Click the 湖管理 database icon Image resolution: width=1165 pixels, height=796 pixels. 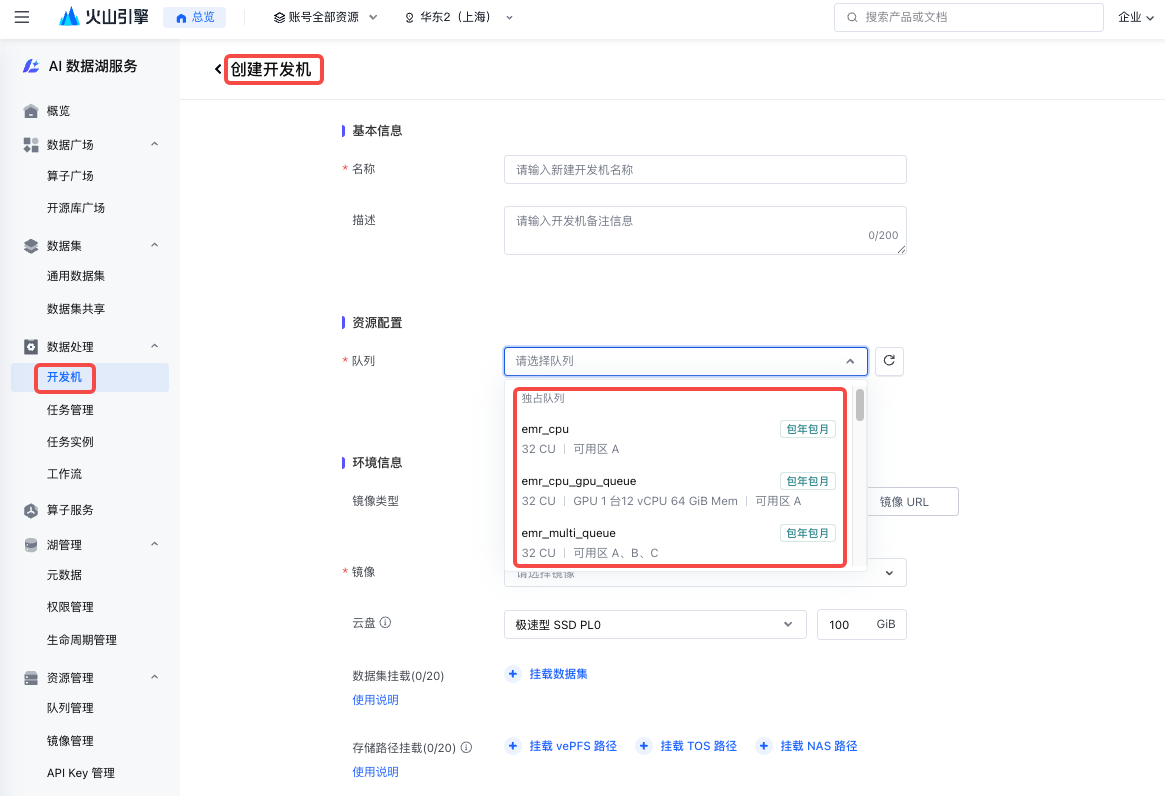pyautogui.click(x=30, y=545)
